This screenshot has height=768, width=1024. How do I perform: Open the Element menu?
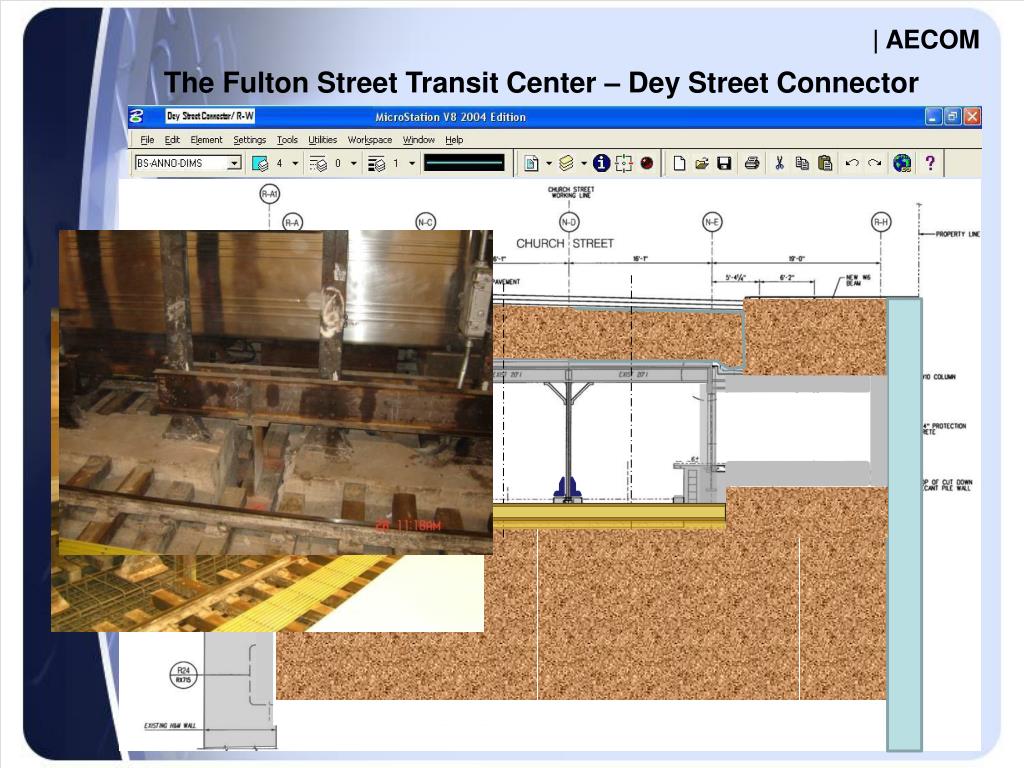[206, 140]
